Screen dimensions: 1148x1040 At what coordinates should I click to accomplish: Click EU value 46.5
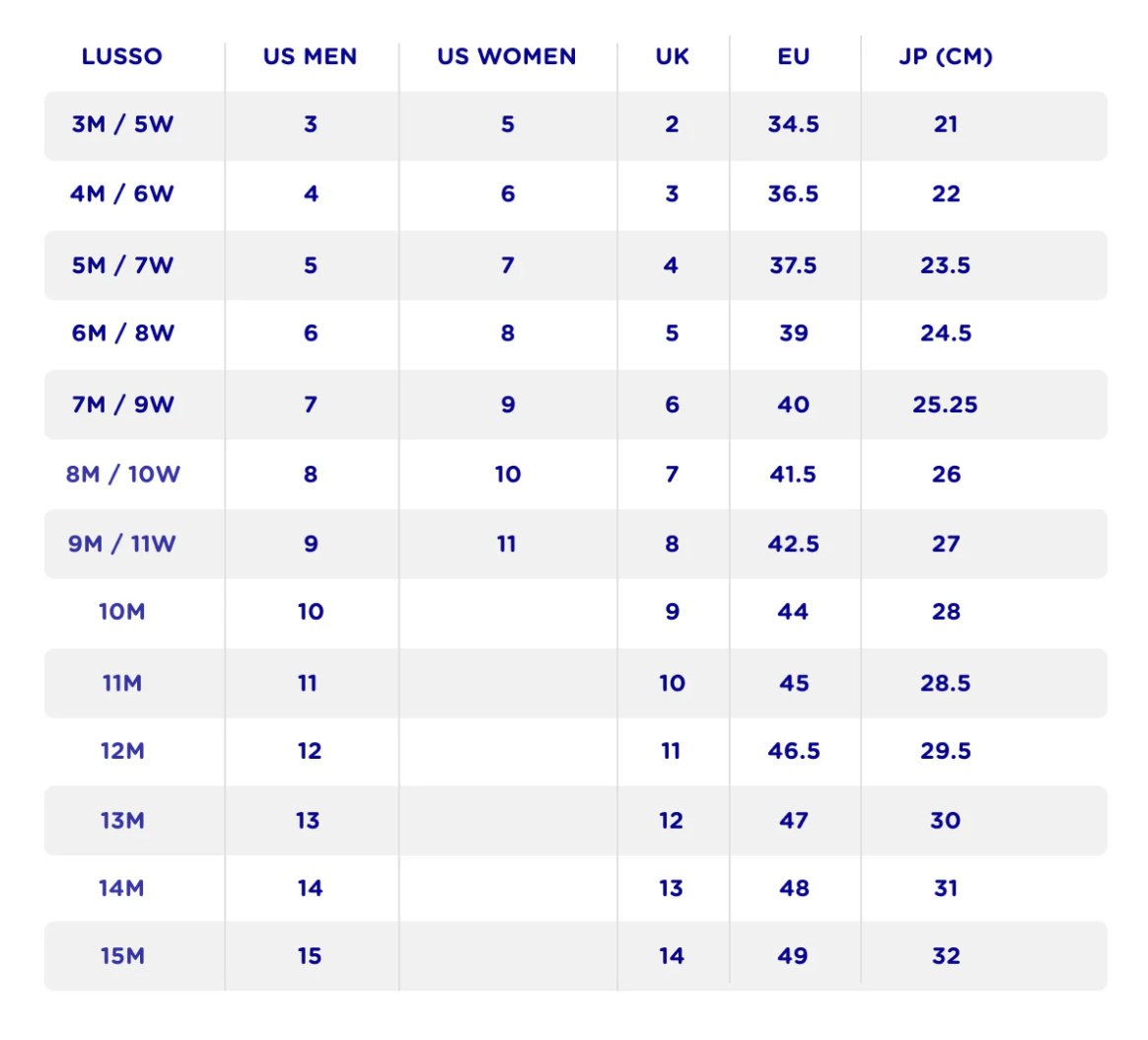click(x=794, y=751)
